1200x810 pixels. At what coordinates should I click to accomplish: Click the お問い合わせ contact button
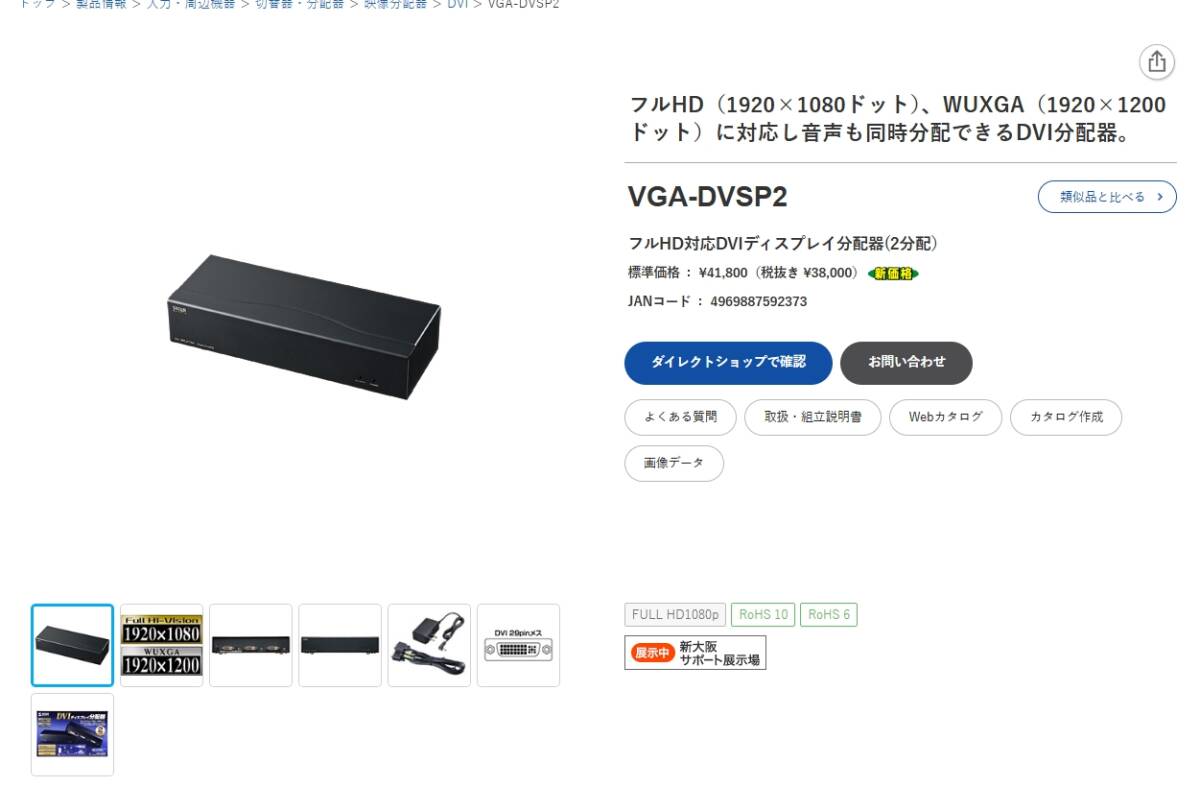click(x=906, y=363)
